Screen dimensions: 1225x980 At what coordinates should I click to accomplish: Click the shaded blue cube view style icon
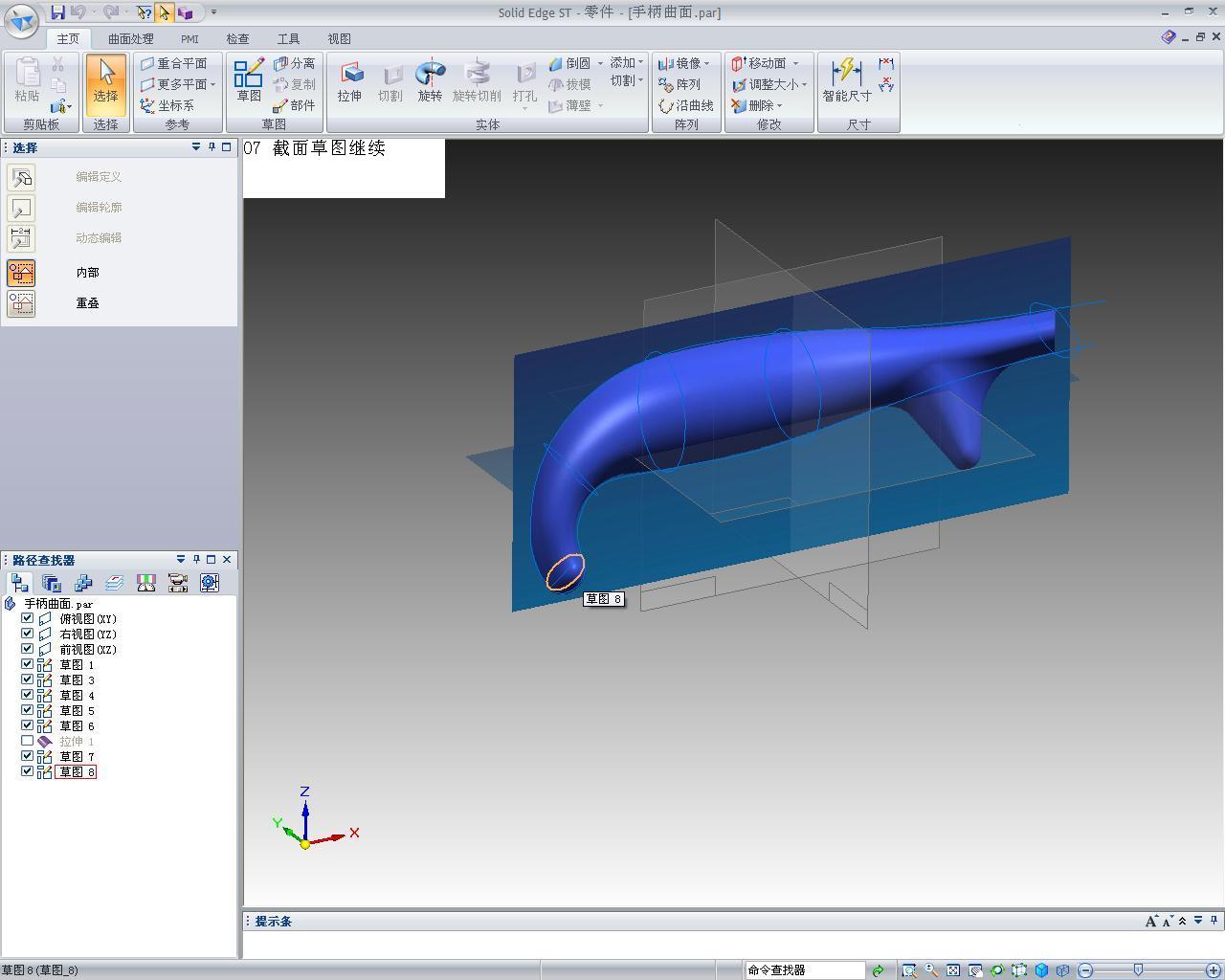click(x=1041, y=970)
